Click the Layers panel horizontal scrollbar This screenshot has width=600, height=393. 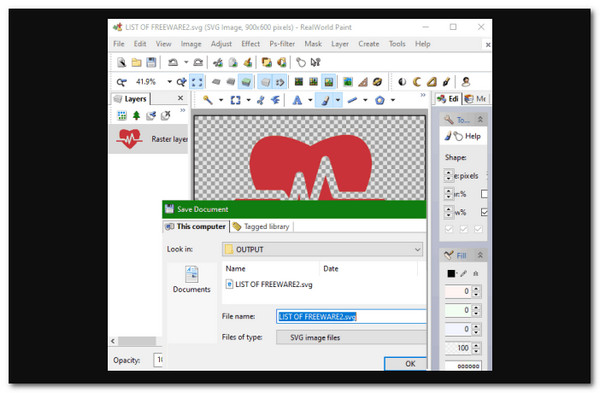(x=136, y=341)
